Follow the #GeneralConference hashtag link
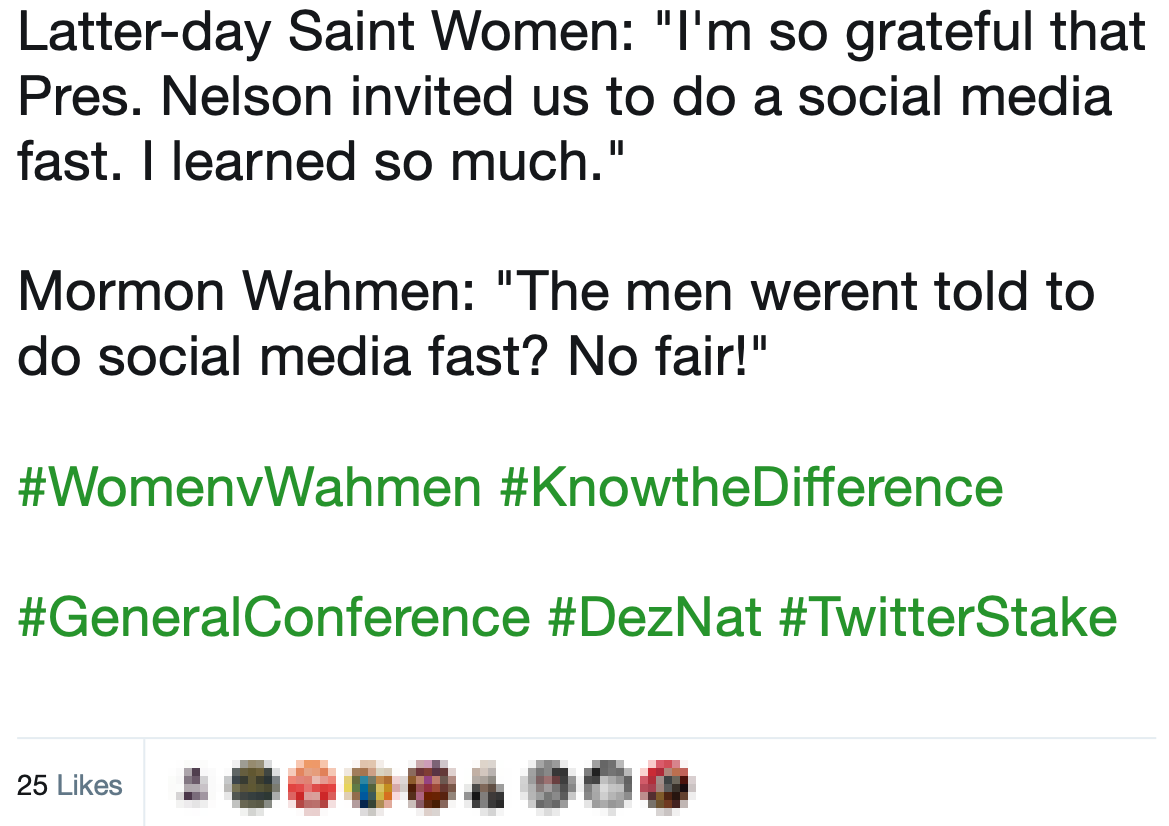Screen dimensions: 1169x826 click(274, 619)
